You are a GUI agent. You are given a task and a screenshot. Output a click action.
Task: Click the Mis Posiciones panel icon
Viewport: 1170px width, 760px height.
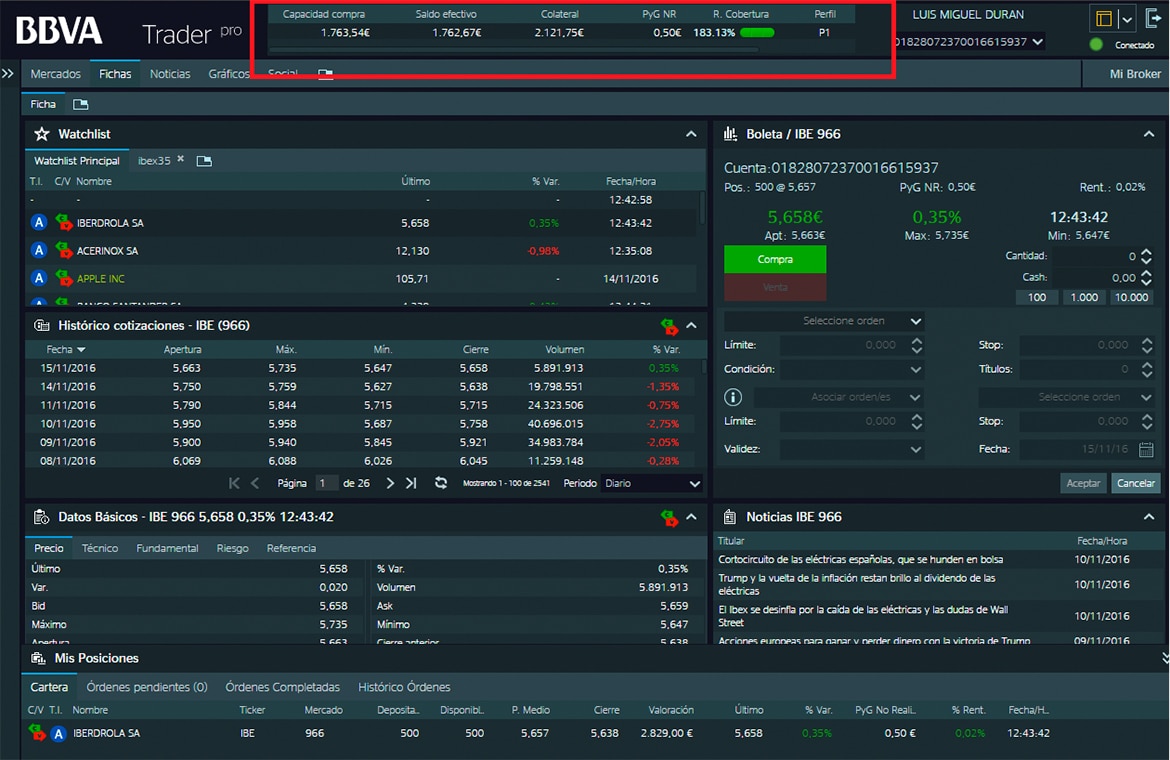(38, 658)
